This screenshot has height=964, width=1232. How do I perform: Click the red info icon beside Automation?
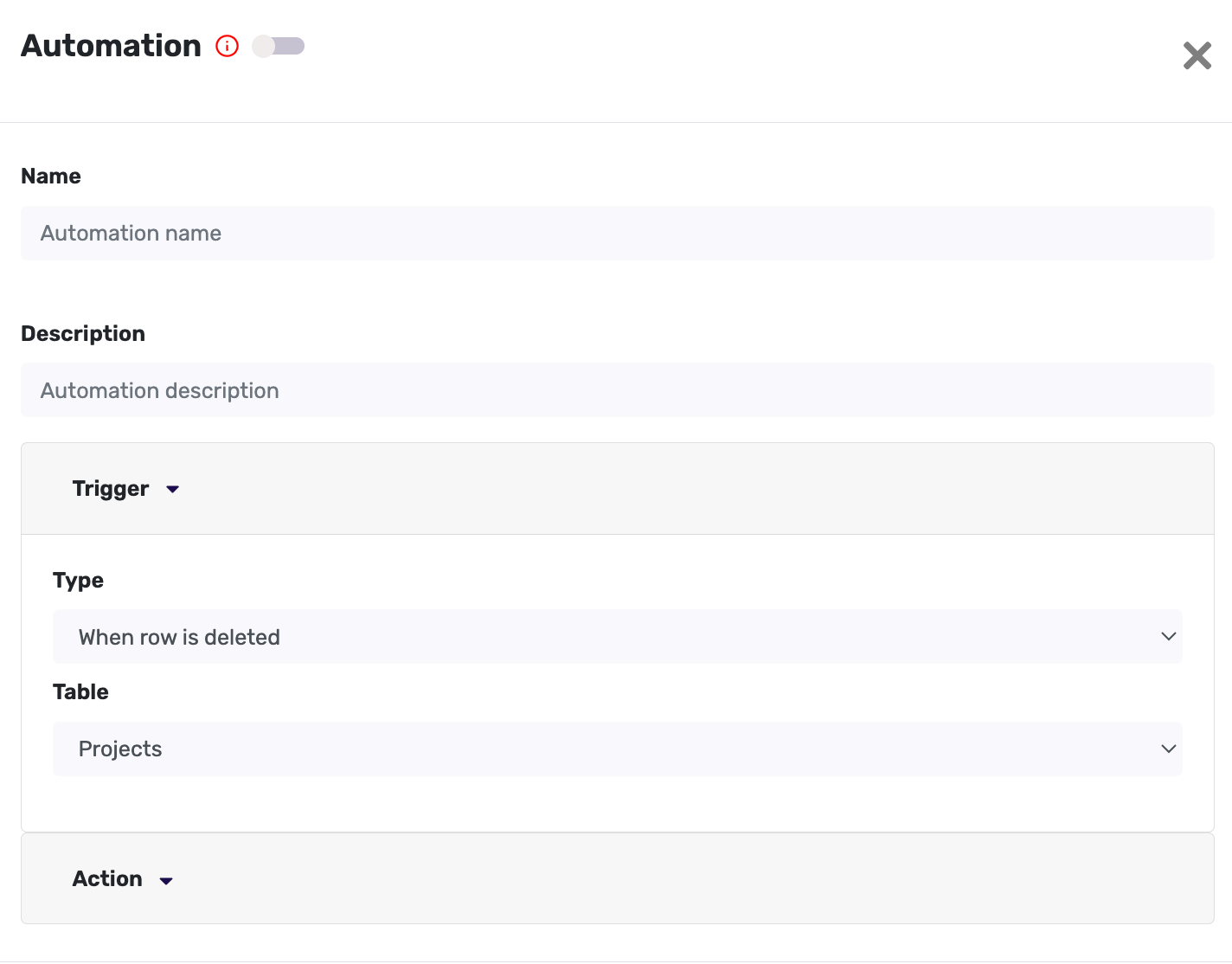(x=227, y=46)
